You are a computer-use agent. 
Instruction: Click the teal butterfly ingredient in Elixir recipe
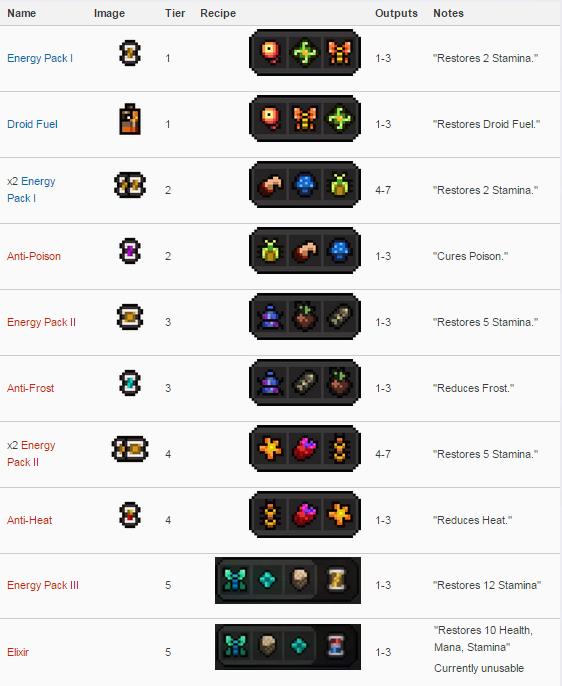(x=235, y=646)
